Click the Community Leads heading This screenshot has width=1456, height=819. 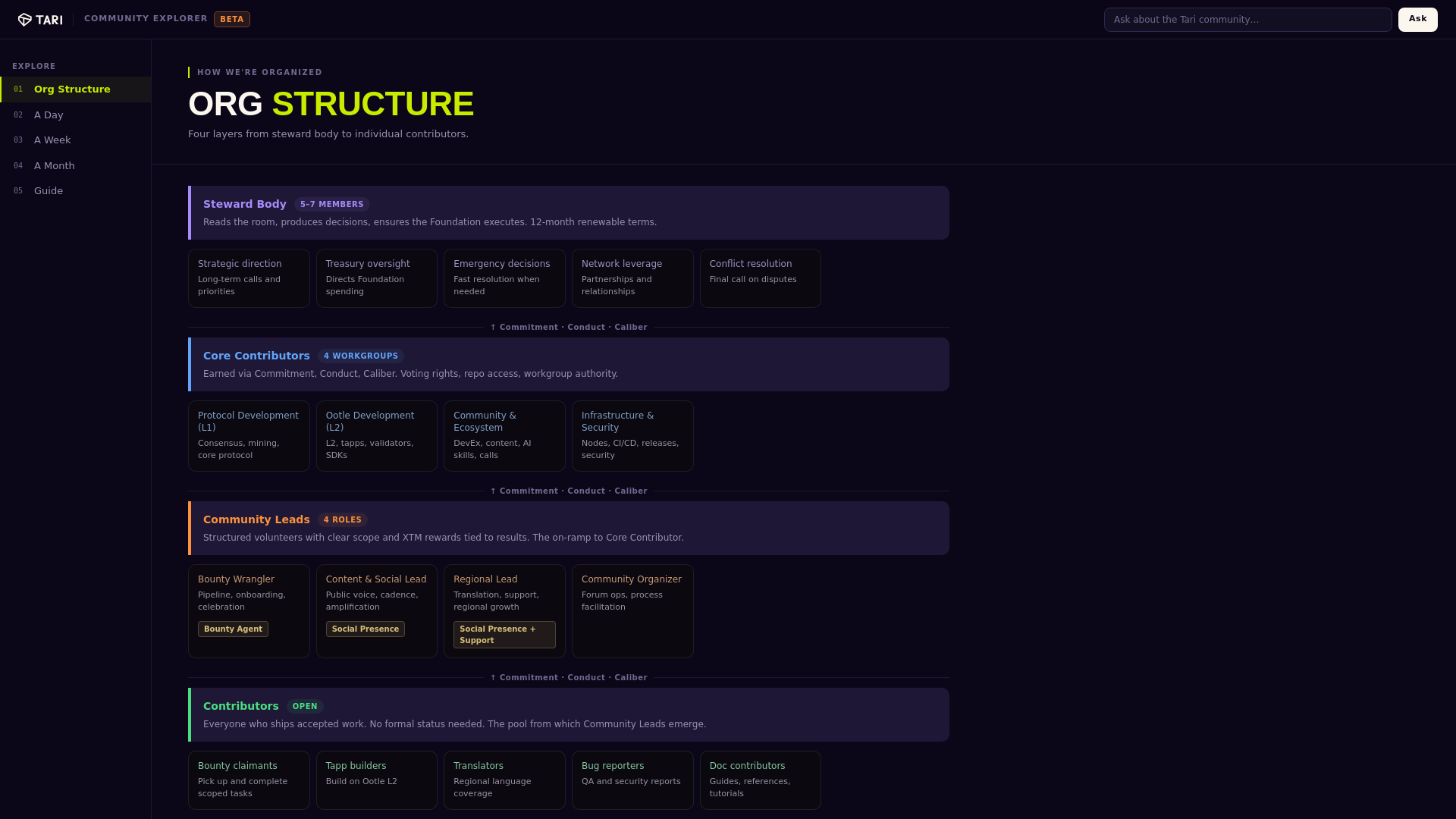coord(256,519)
